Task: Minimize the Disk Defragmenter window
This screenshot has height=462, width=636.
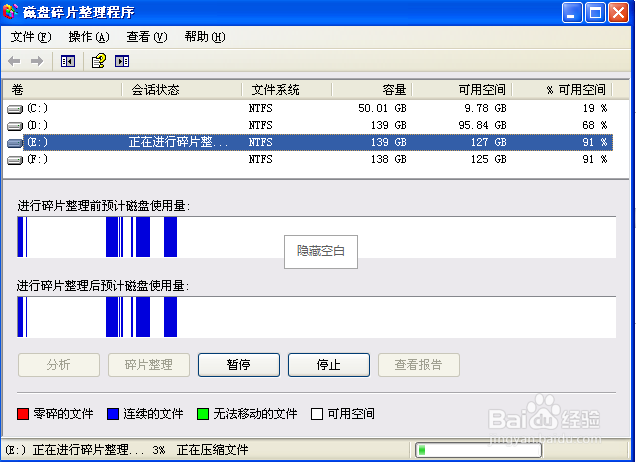Action: point(572,12)
